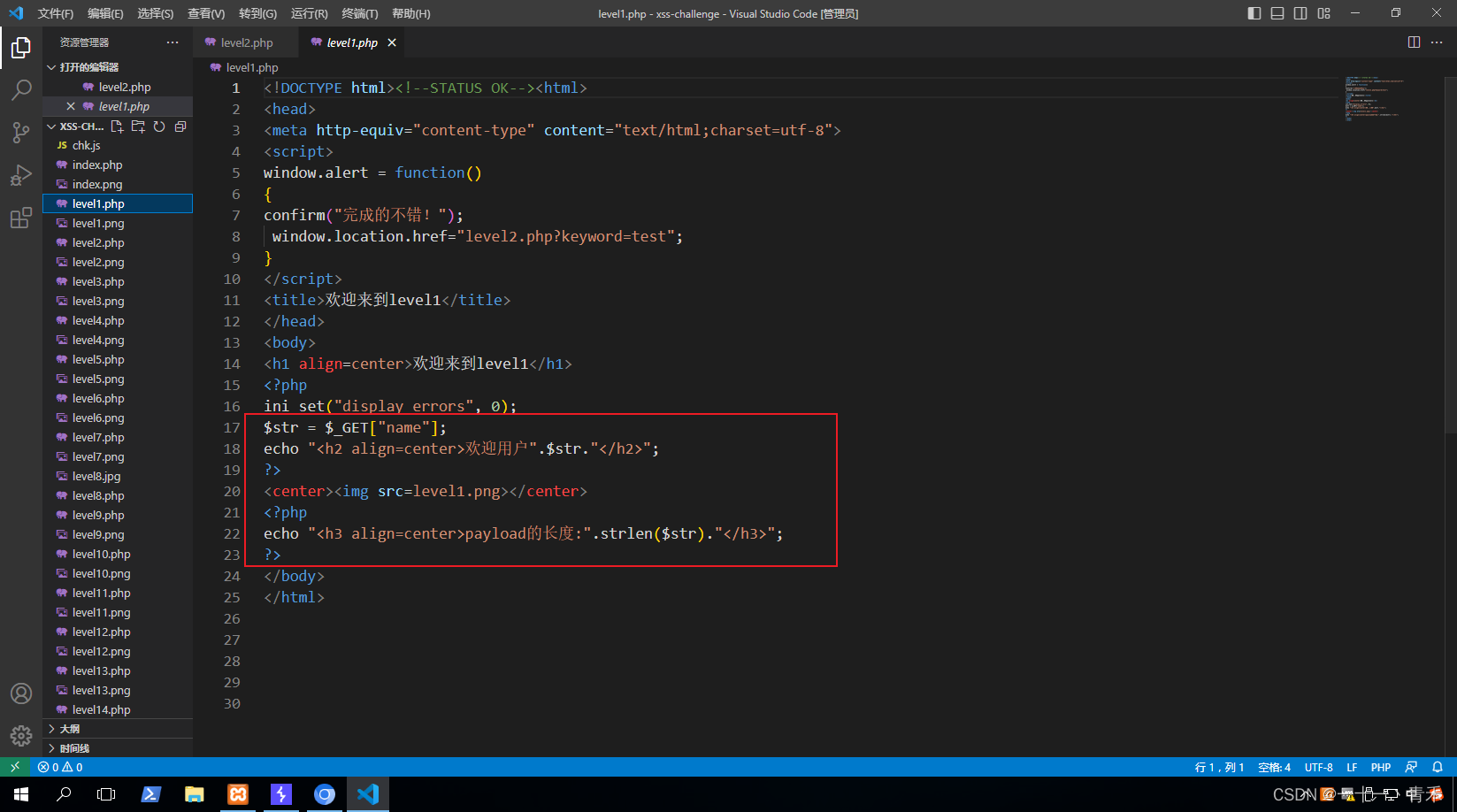This screenshot has width=1457, height=812.
Task: Collapse the XSS-CH... folder section
Action: [75, 126]
